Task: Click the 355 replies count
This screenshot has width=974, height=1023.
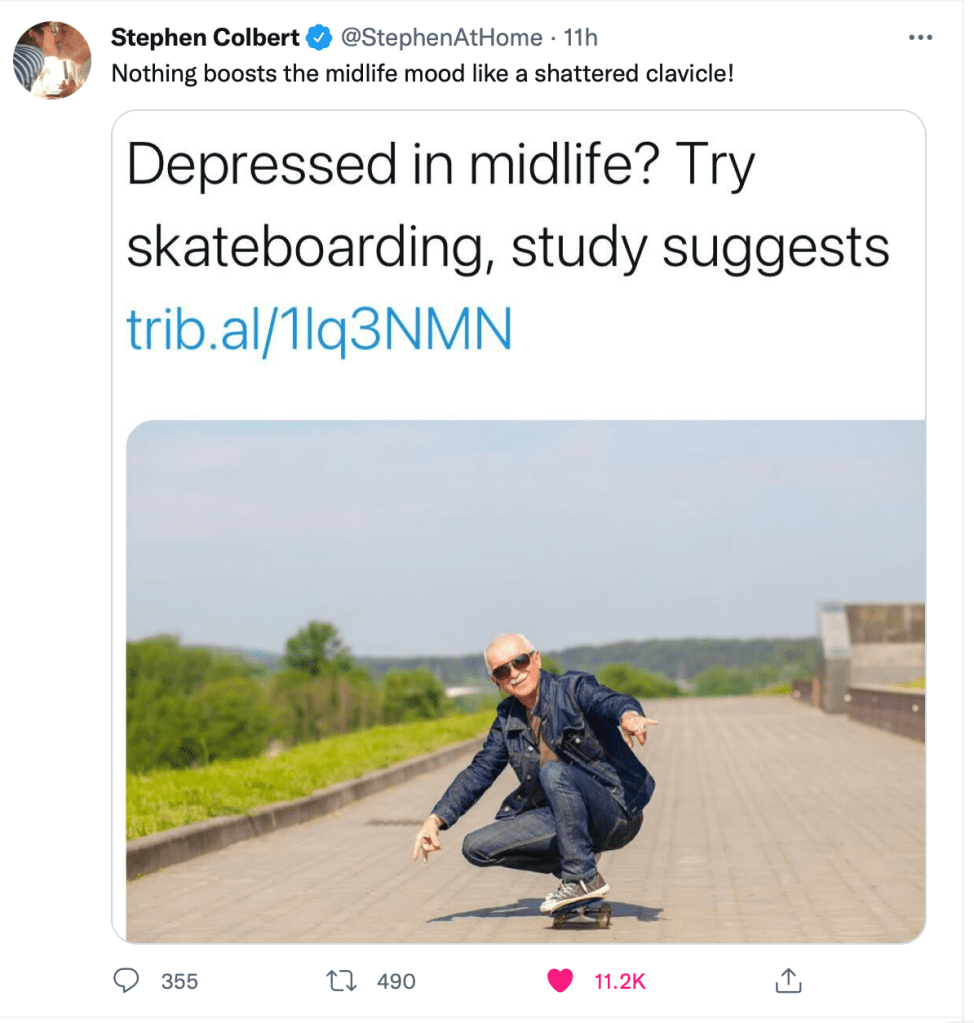Action: click(x=180, y=982)
